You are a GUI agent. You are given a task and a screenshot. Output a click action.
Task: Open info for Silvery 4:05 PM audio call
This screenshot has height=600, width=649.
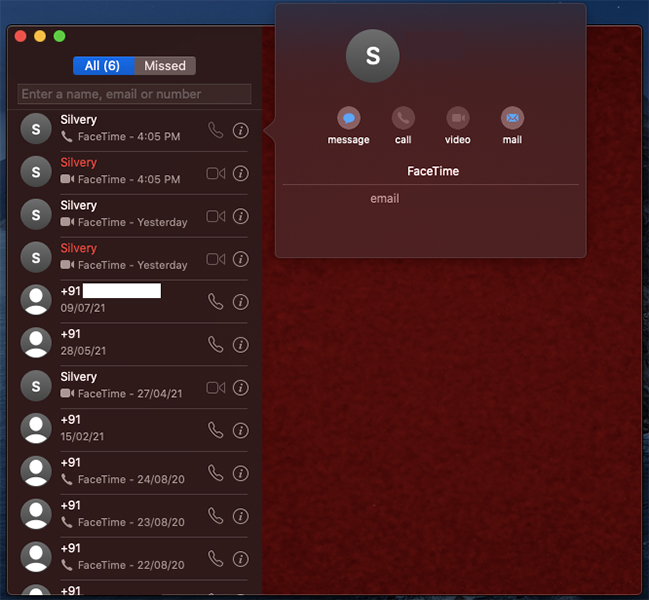point(240,130)
